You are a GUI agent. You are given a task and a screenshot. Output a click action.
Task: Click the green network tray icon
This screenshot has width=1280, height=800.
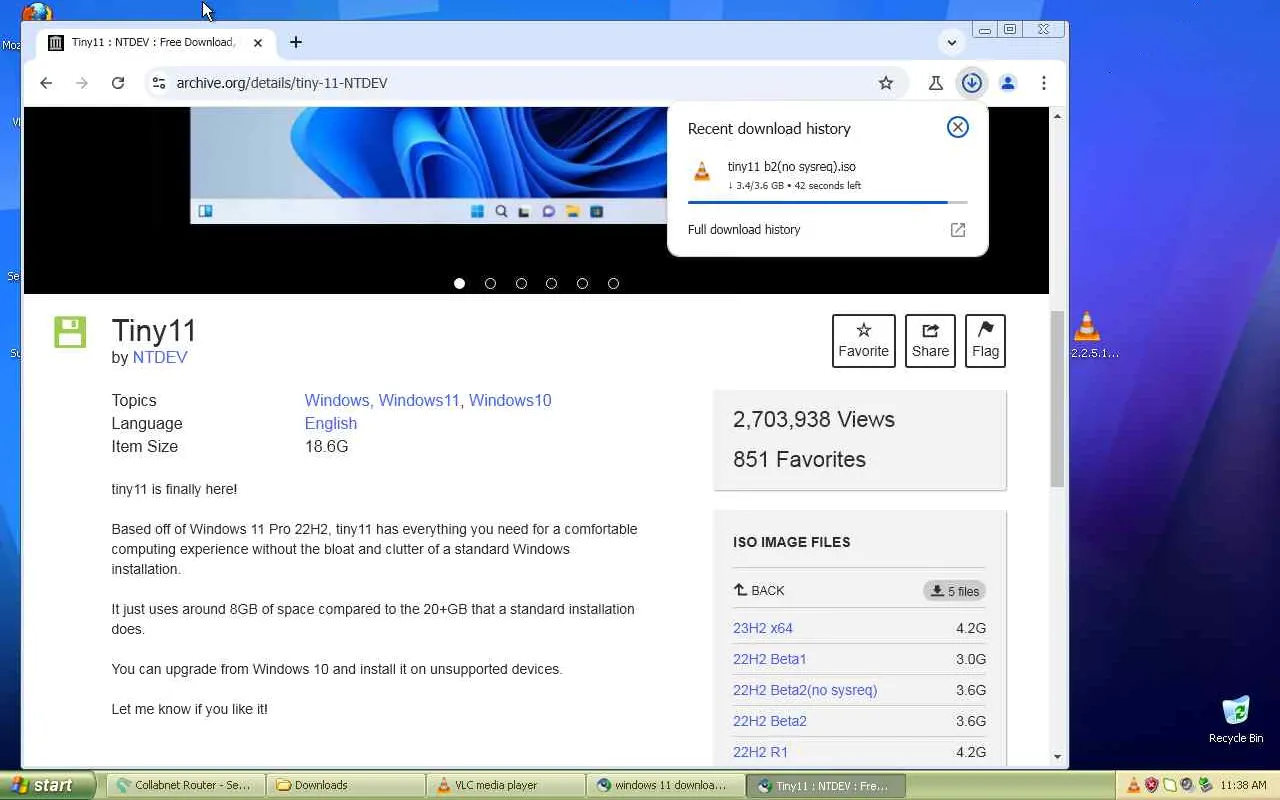[x=1206, y=785]
